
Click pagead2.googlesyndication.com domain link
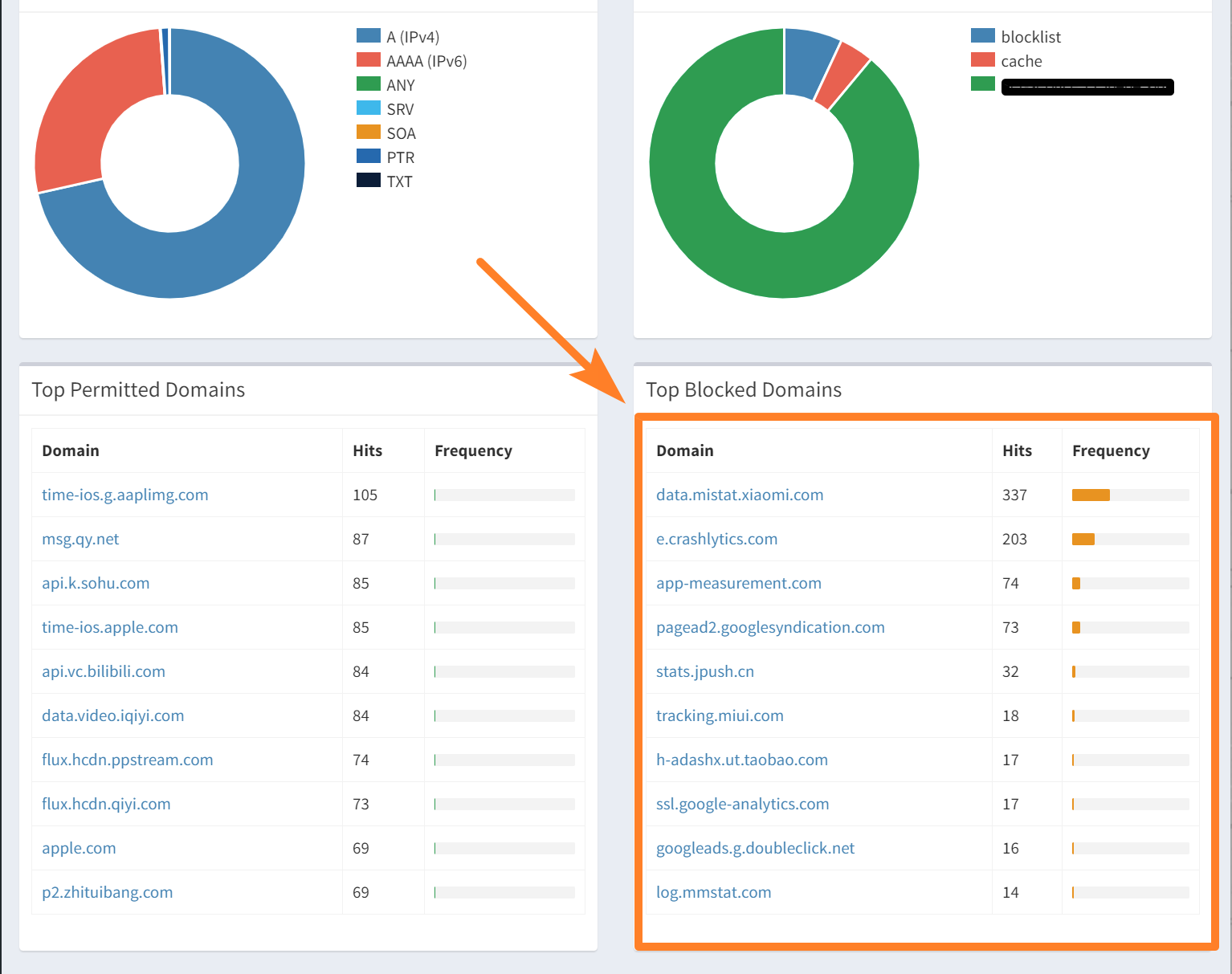pyautogui.click(x=770, y=627)
